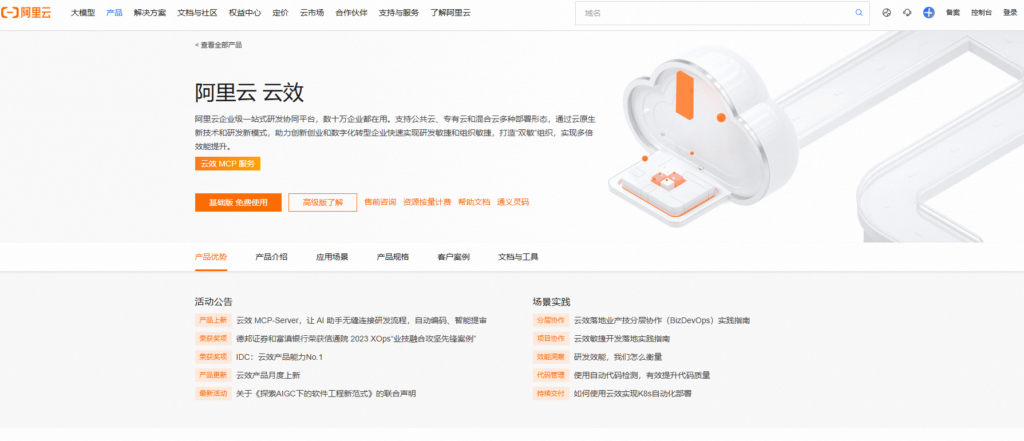Screen dimensions: 1024x441
Task: Open the 查看全部产品 back link
Action: pyautogui.click(x=219, y=45)
